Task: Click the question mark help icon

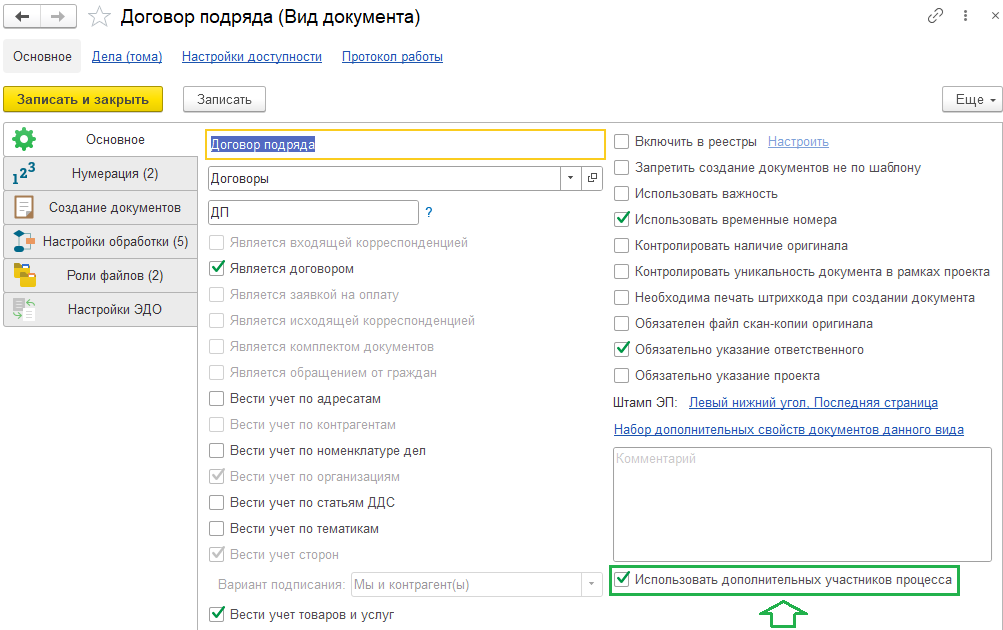Action: [429, 213]
